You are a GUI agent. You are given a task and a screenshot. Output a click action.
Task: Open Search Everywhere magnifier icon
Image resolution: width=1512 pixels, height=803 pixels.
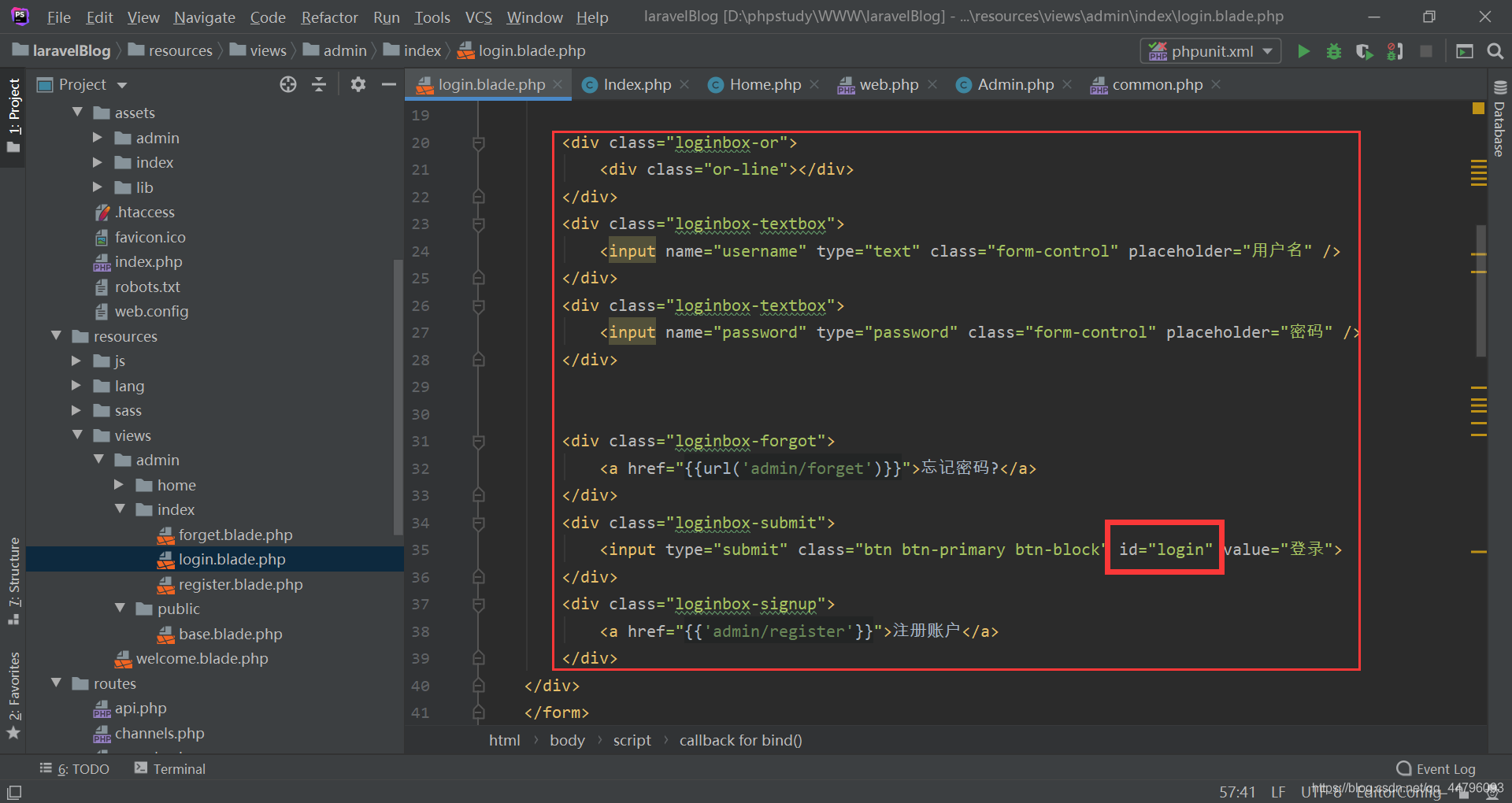click(1495, 51)
